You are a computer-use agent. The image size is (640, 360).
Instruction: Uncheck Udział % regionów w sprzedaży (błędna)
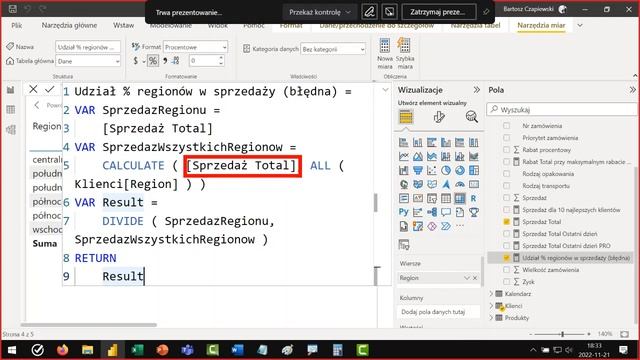507,258
